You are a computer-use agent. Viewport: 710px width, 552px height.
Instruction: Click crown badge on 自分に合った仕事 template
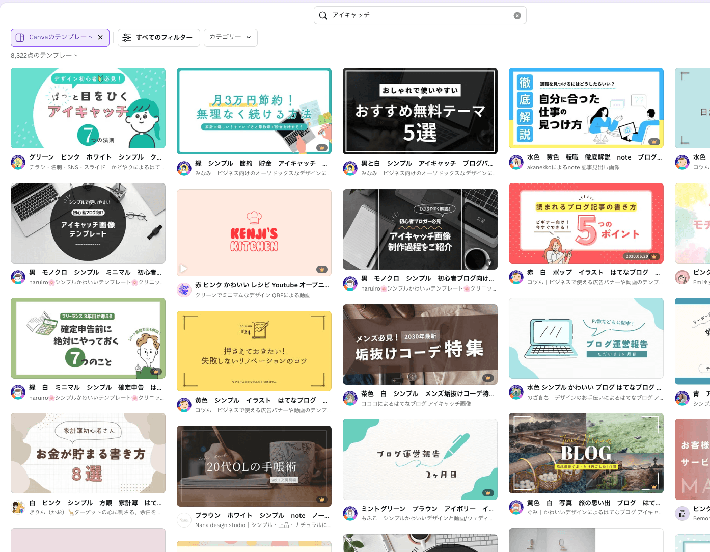pyautogui.click(x=654, y=141)
